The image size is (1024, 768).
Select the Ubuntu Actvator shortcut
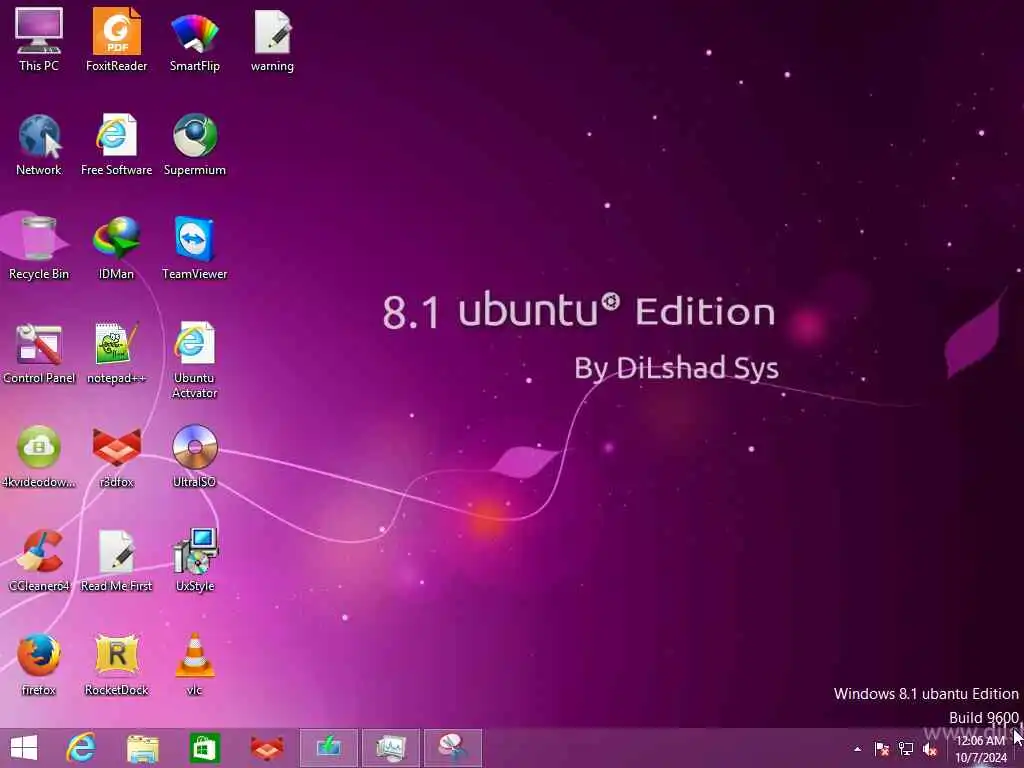click(195, 359)
